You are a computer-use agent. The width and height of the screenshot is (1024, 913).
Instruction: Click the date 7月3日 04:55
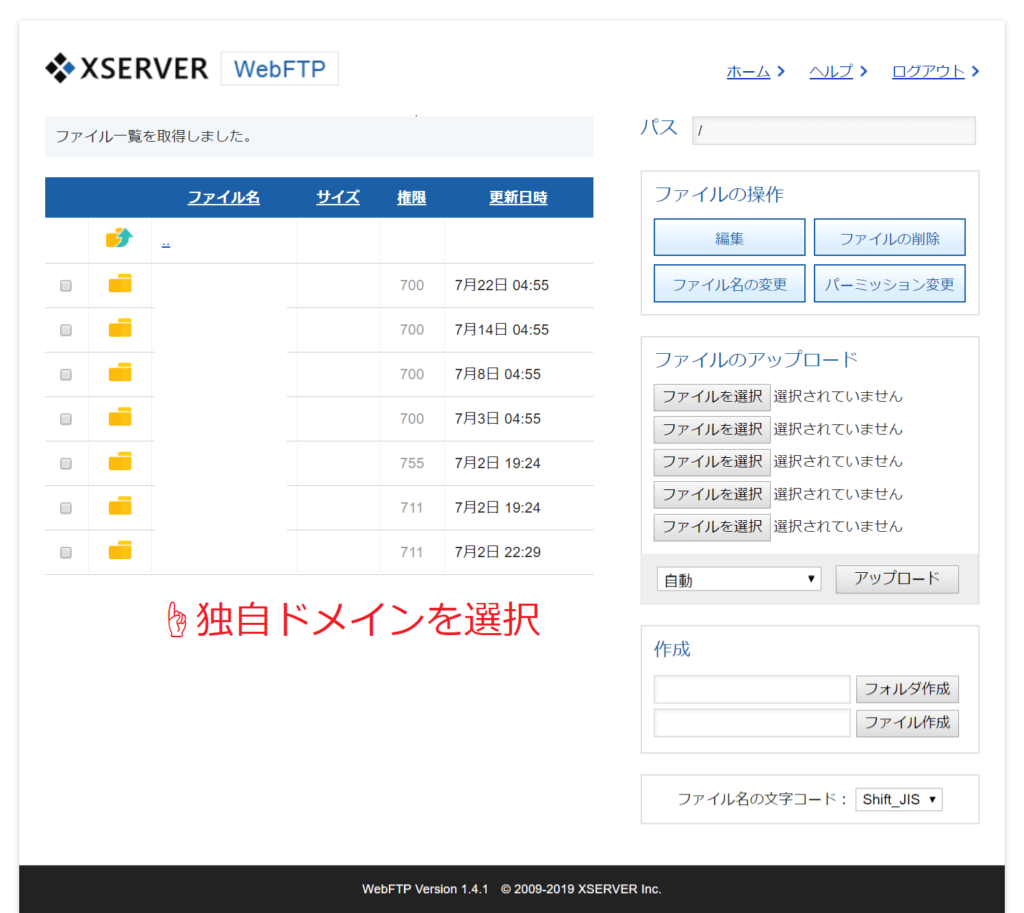click(498, 419)
